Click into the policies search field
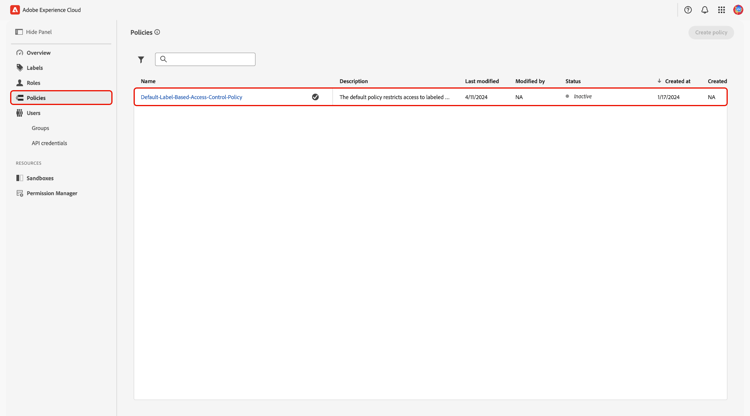The width and height of the screenshot is (750, 416). 205,59
